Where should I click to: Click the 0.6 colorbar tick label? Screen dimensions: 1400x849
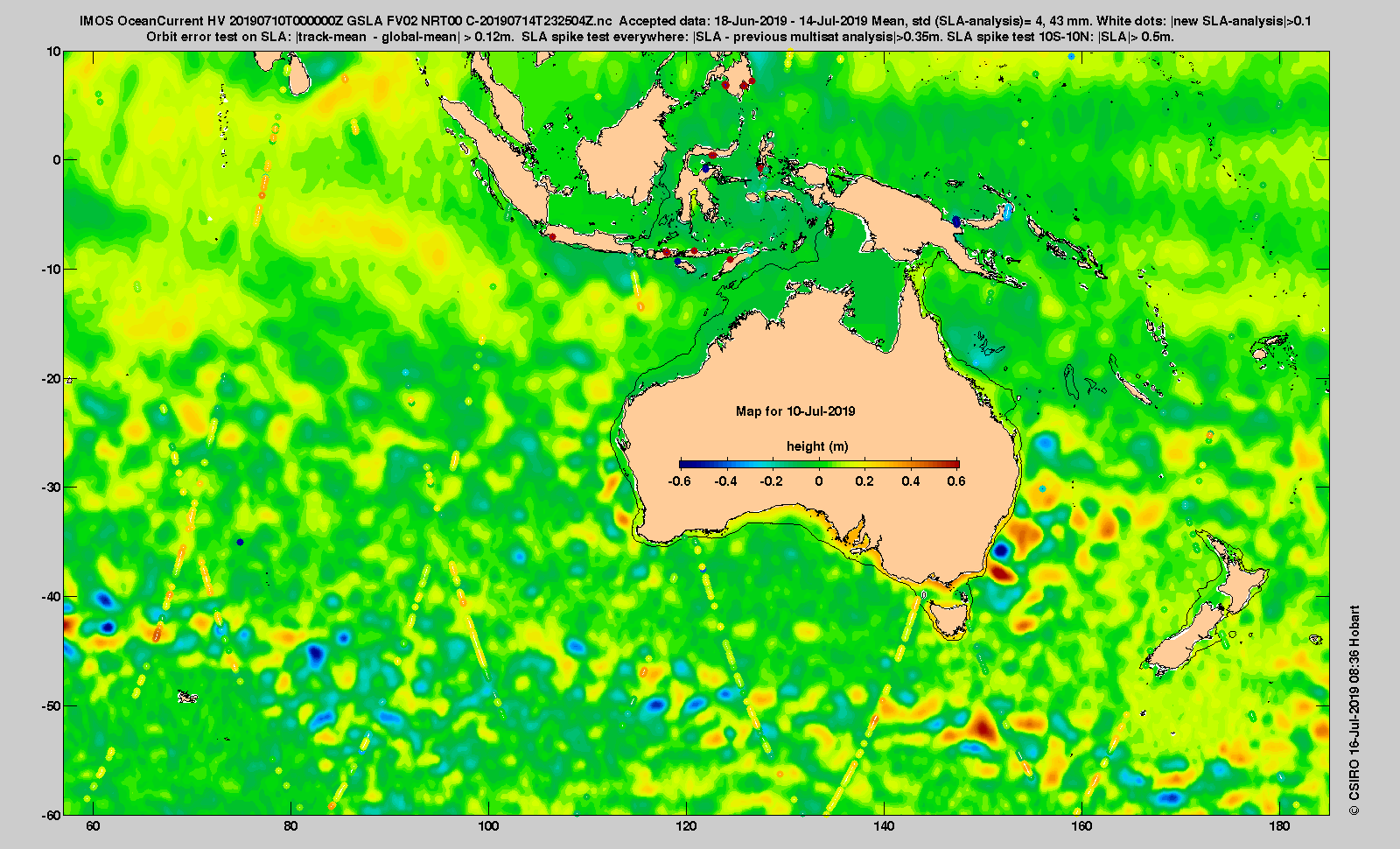click(x=956, y=481)
